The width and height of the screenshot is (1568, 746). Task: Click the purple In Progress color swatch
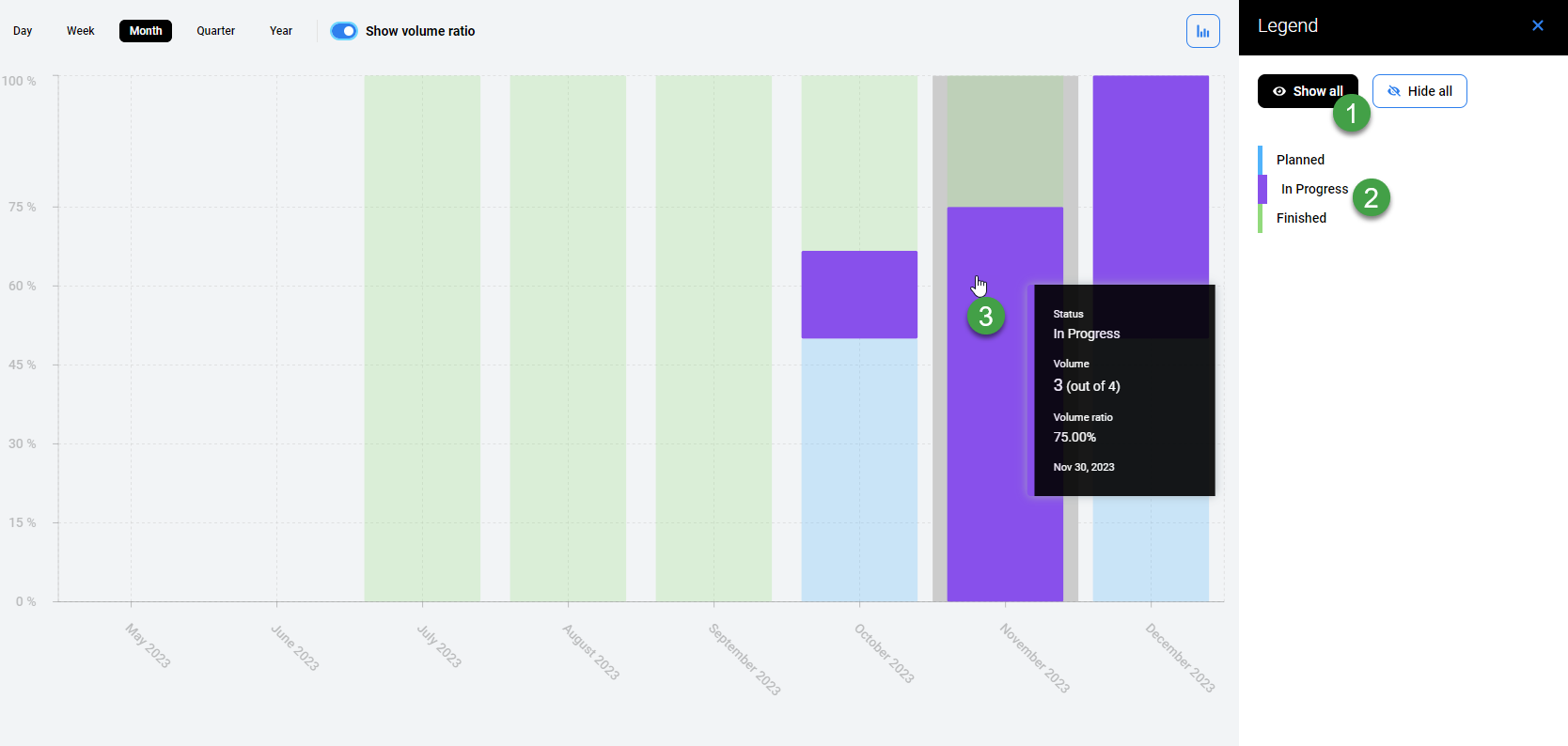coord(1262,189)
